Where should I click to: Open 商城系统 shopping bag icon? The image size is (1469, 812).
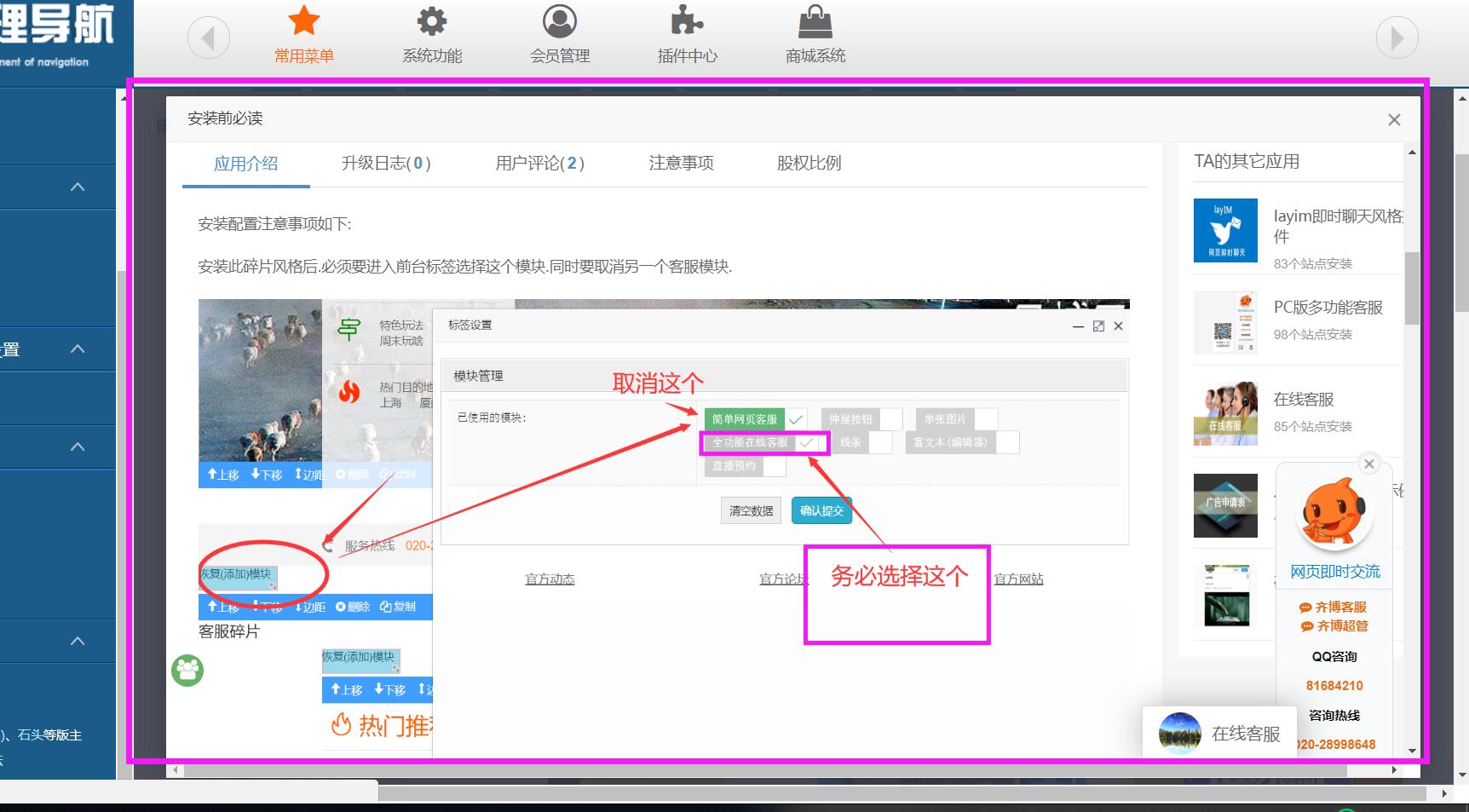(815, 21)
